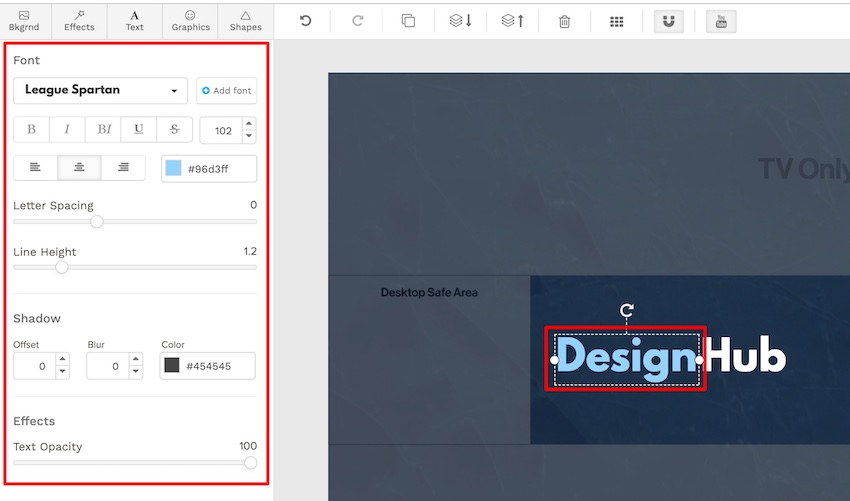Image resolution: width=850 pixels, height=501 pixels.
Task: Open the Graphics tab
Action: tap(190, 21)
